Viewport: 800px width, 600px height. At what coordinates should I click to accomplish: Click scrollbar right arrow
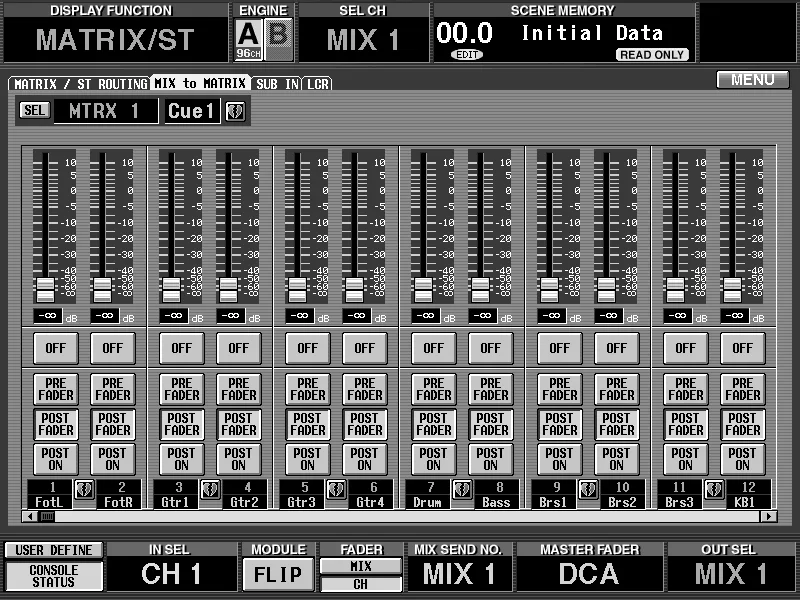768,516
